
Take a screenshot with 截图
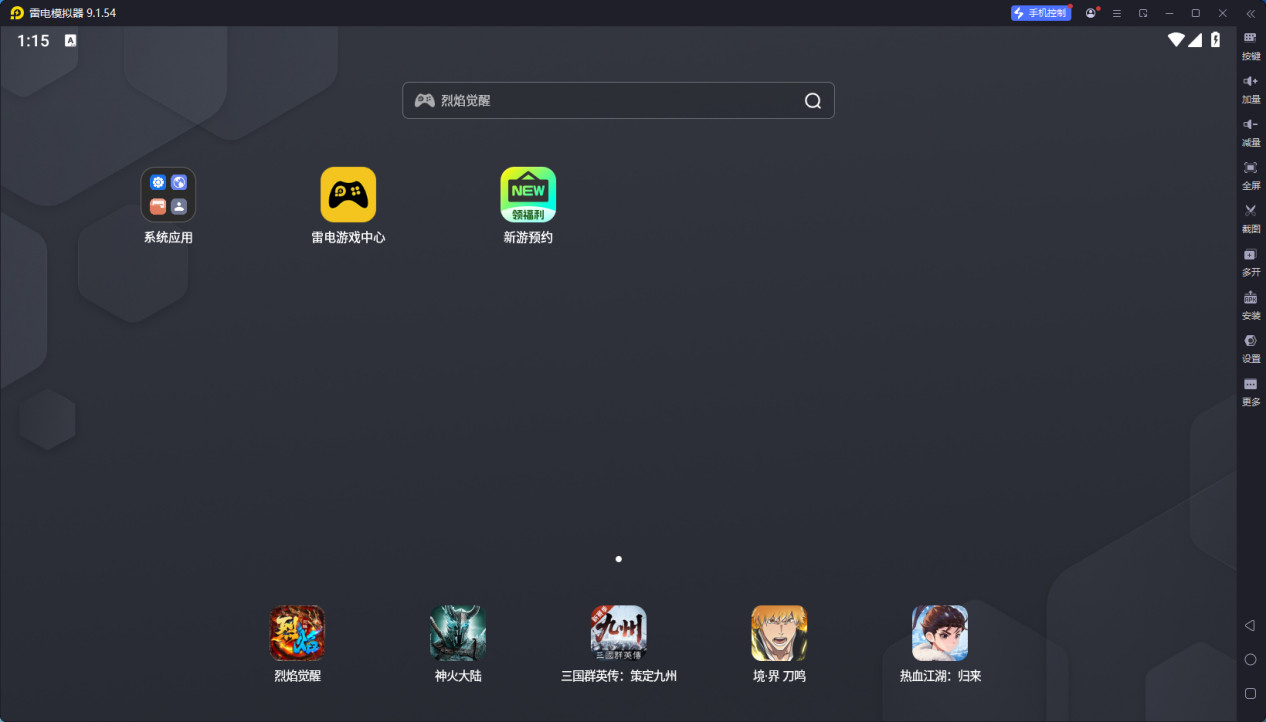(x=1250, y=216)
